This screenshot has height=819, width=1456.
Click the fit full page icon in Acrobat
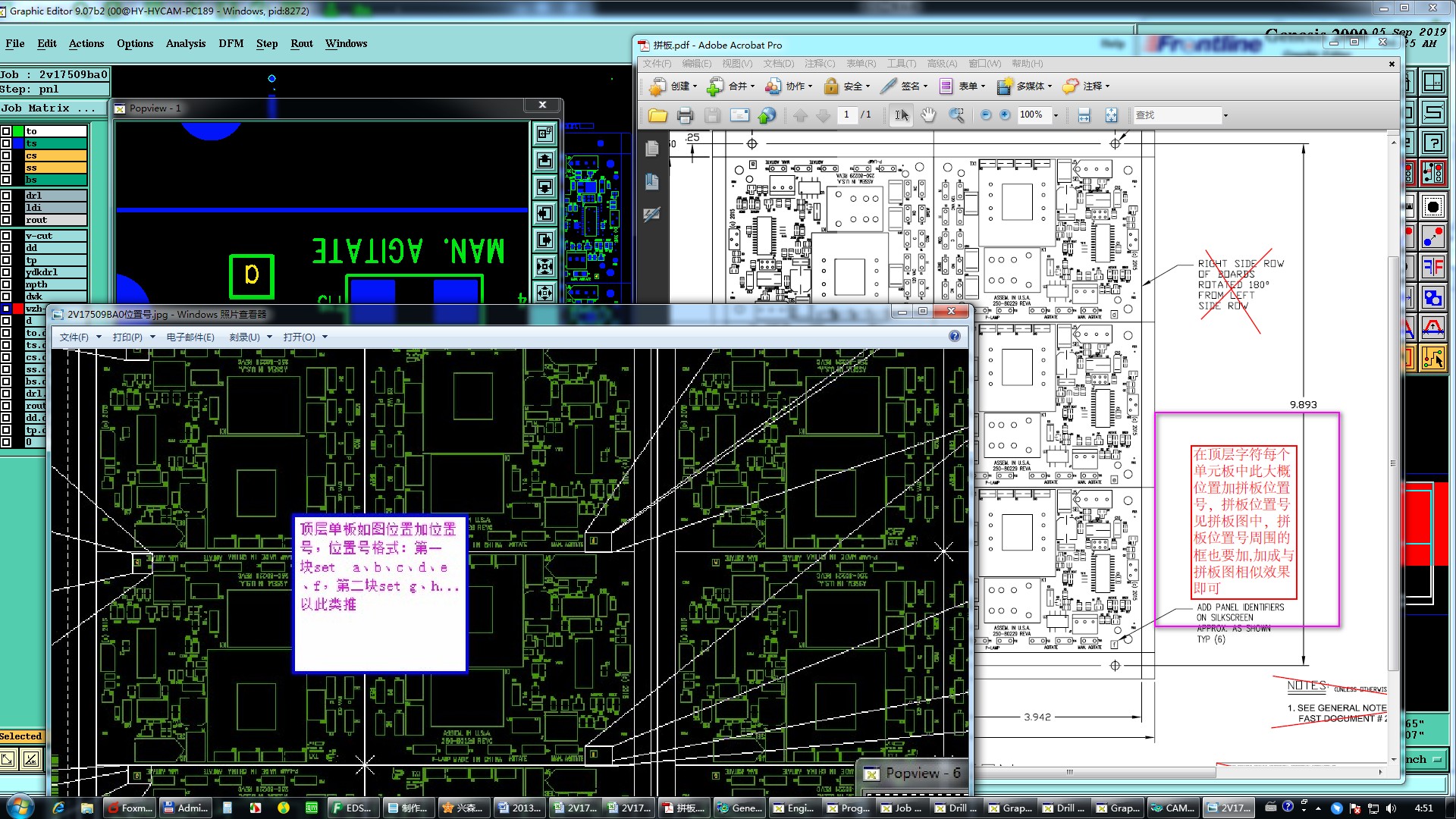(x=1111, y=115)
